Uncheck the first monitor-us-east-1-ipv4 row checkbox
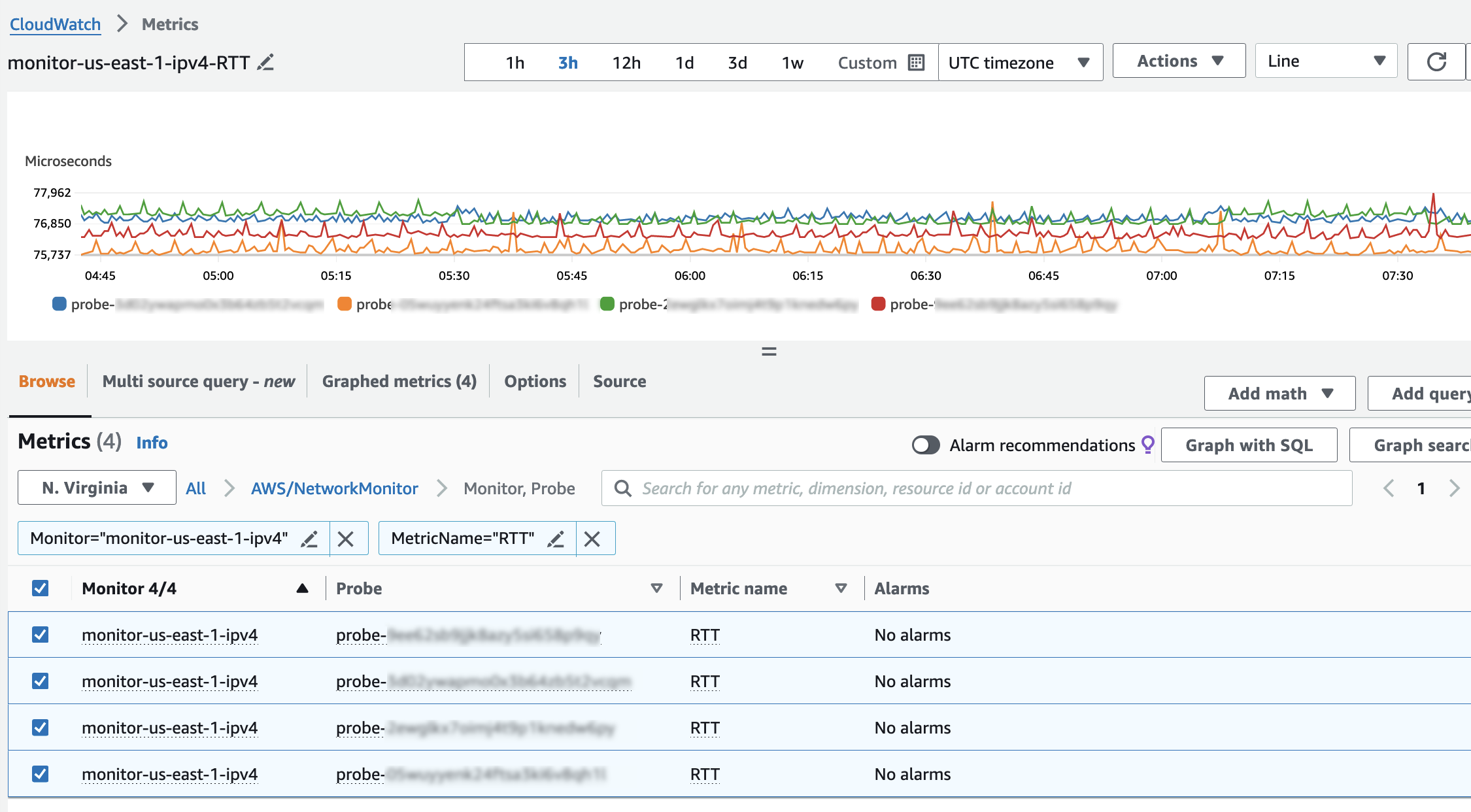Viewport: 1471px width, 812px height. pyautogui.click(x=41, y=635)
